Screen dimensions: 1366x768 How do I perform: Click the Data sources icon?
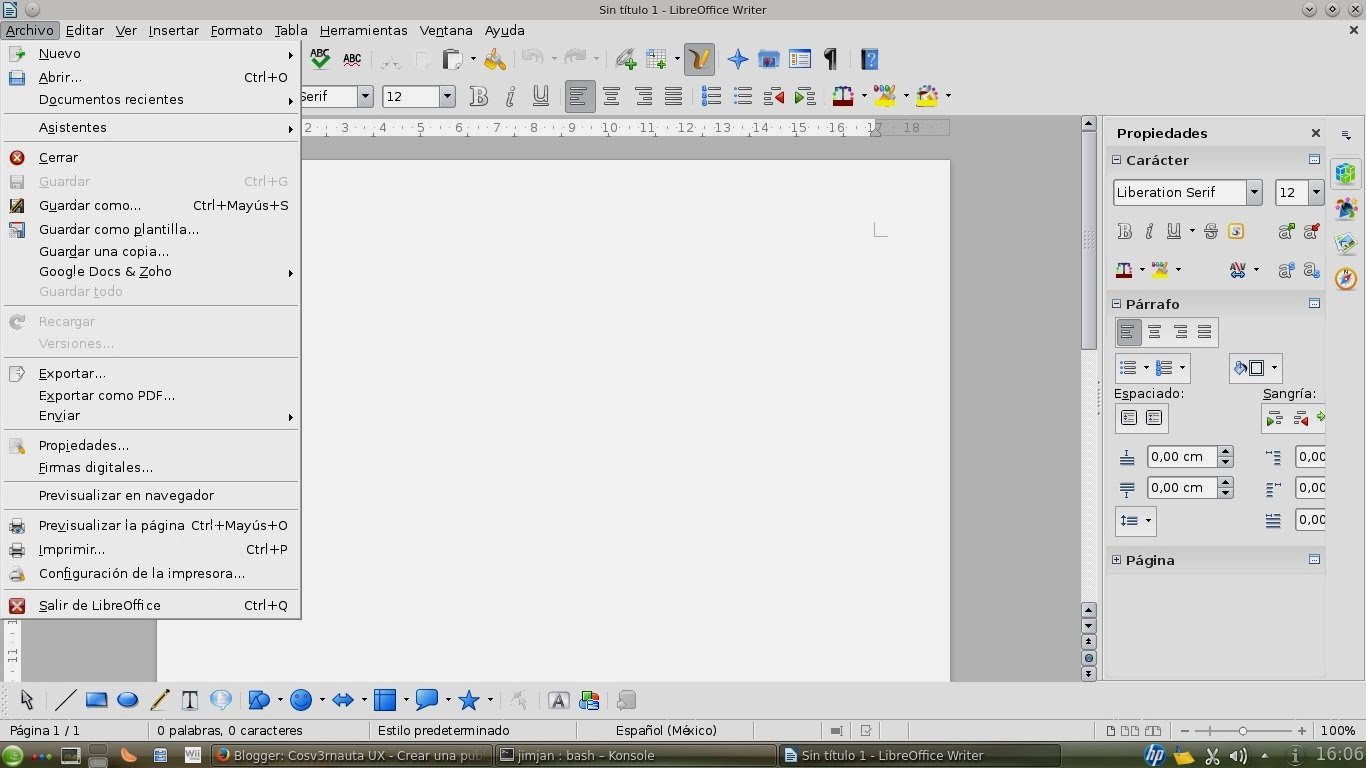[799, 59]
